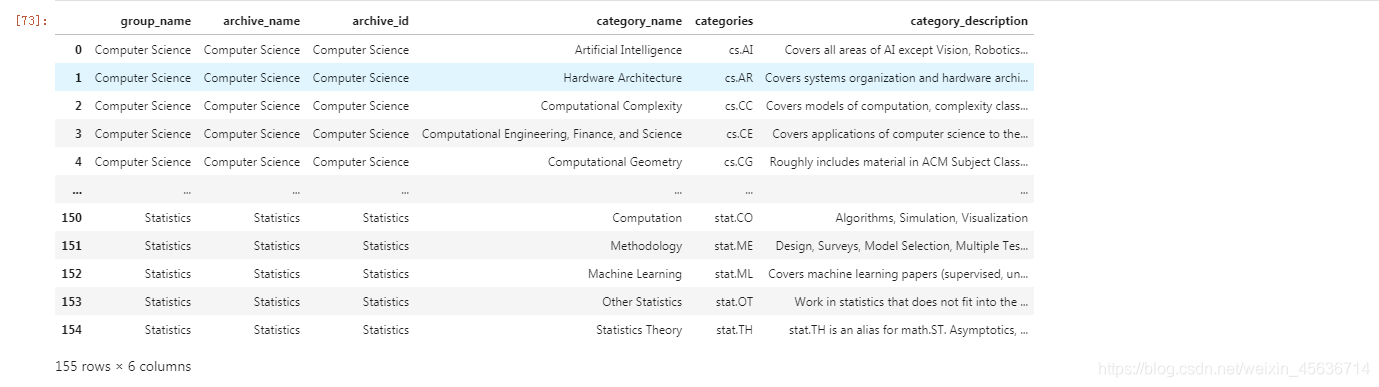The image size is (1379, 387).
Task: Click row index 154
Action: click(x=72, y=330)
